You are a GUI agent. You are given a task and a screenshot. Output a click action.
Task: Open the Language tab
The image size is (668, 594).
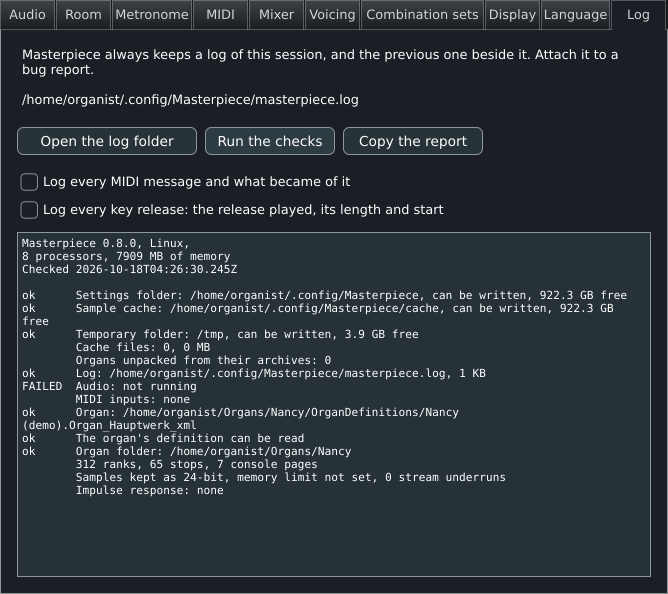(575, 15)
